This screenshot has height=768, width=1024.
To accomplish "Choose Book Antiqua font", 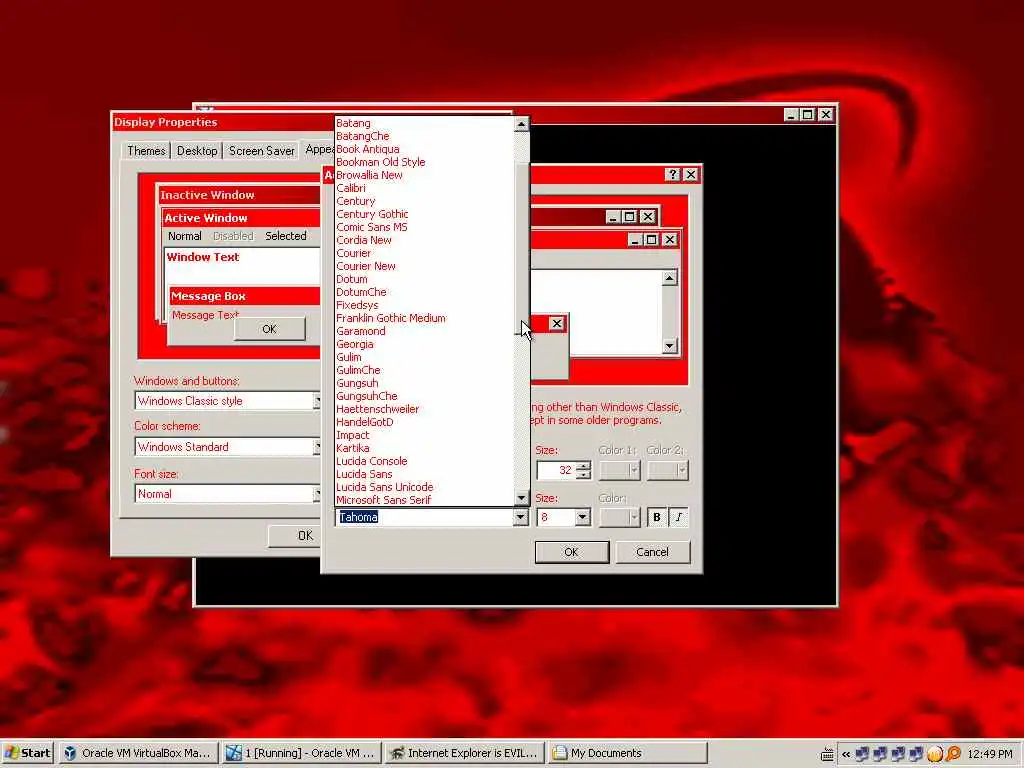I will point(368,149).
